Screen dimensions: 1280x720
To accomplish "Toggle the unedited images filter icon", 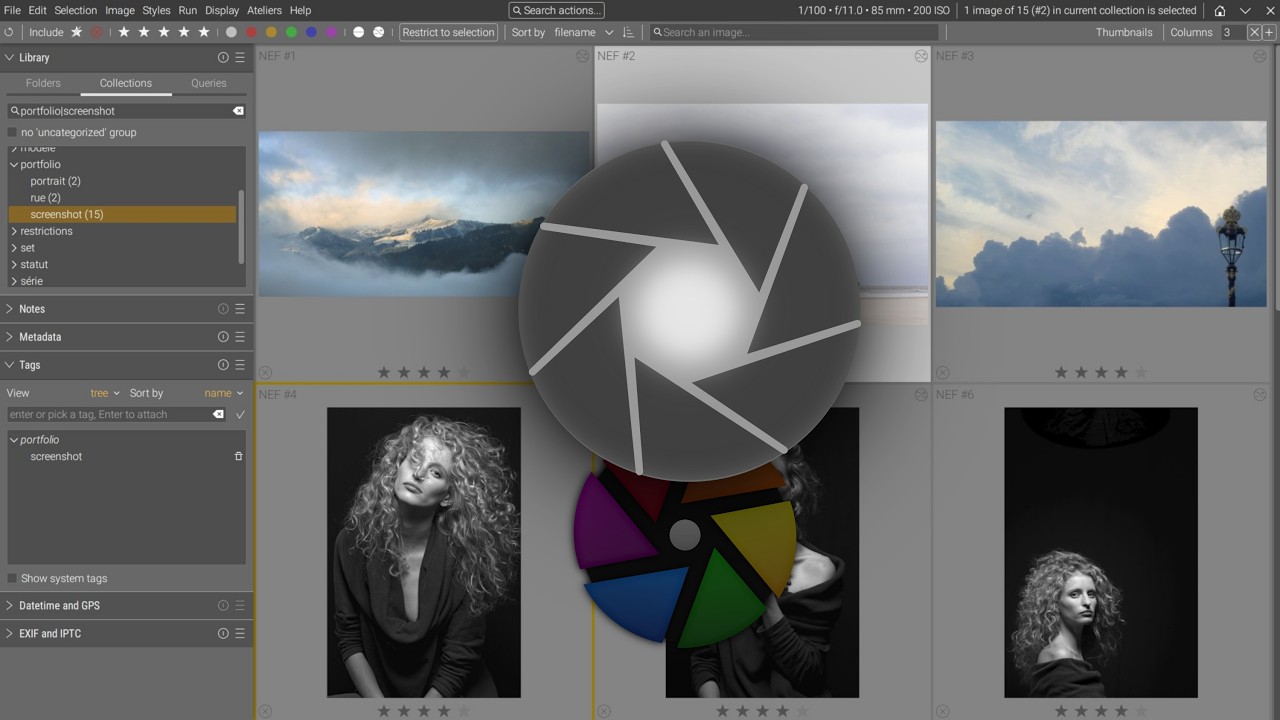I will [359, 32].
